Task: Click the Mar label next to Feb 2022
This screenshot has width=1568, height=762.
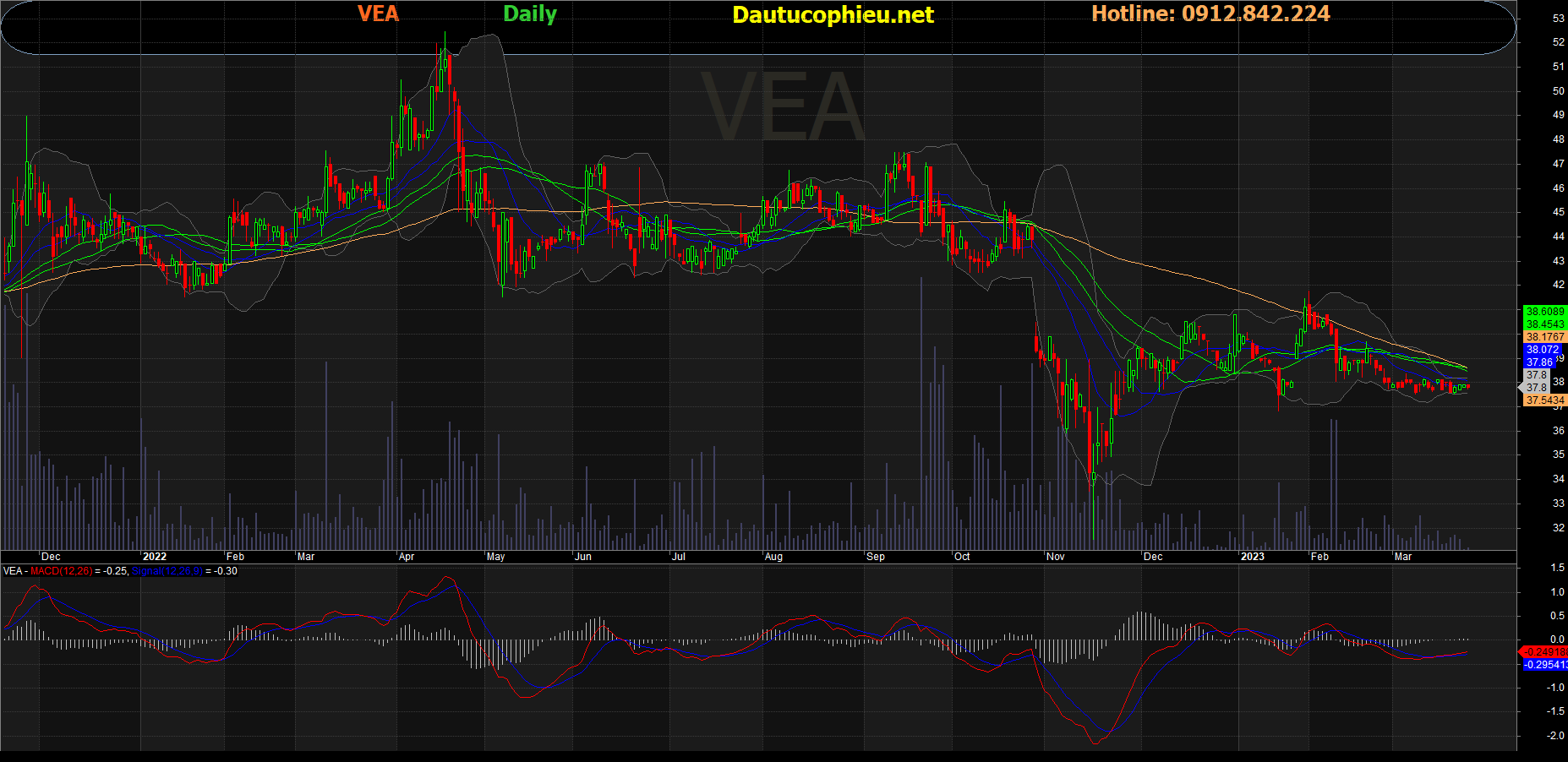Action: pos(306,557)
